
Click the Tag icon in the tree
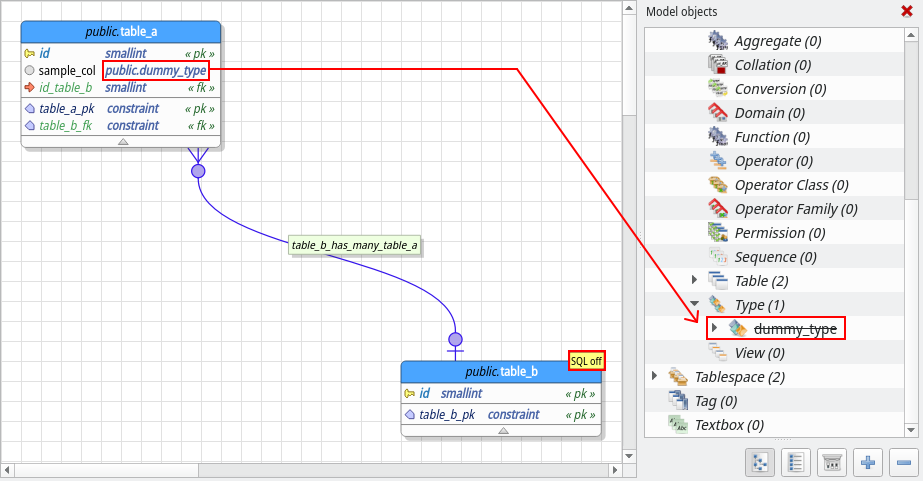coord(678,401)
